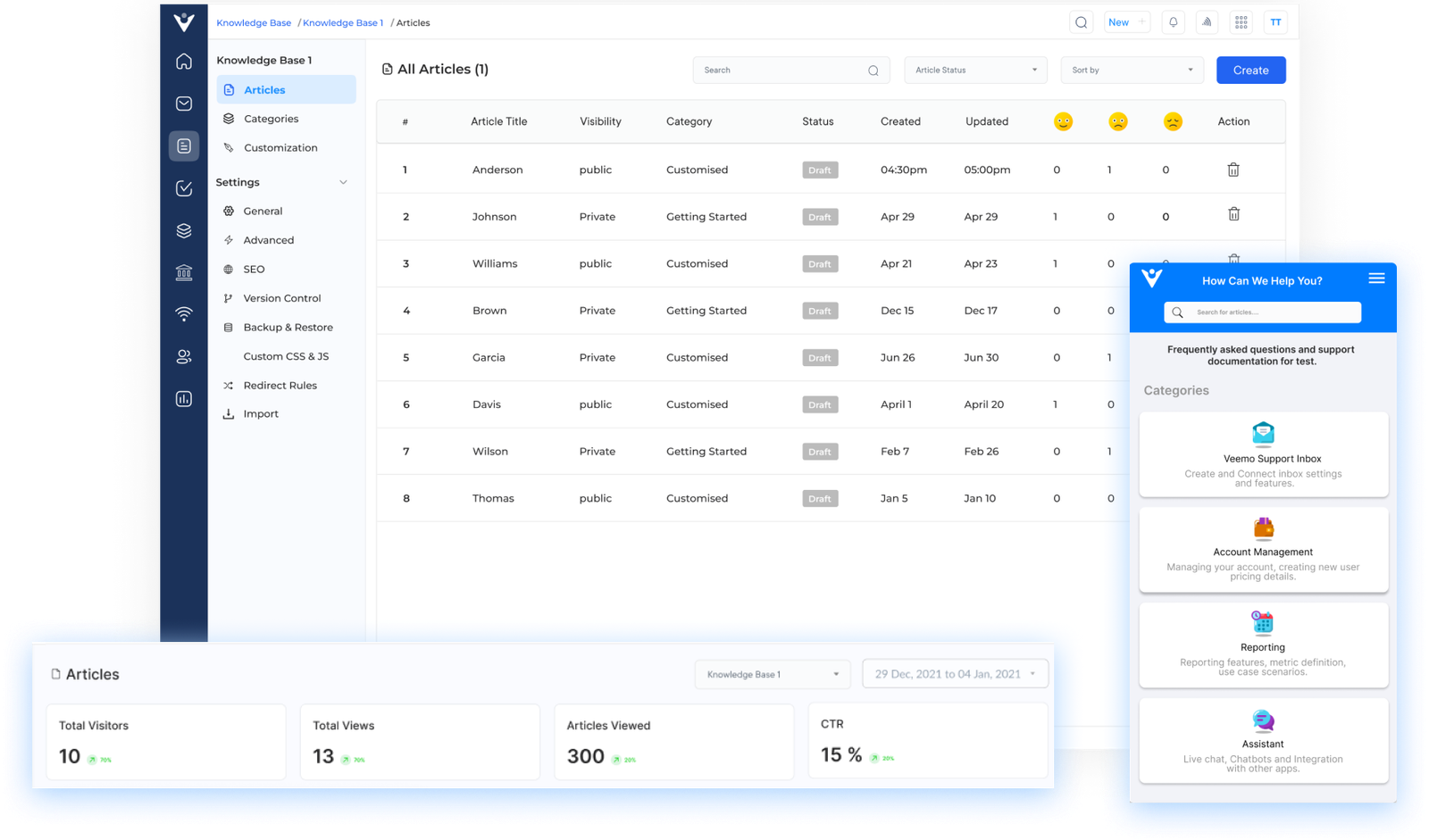Open the reports chart sidebar icon

click(x=184, y=399)
